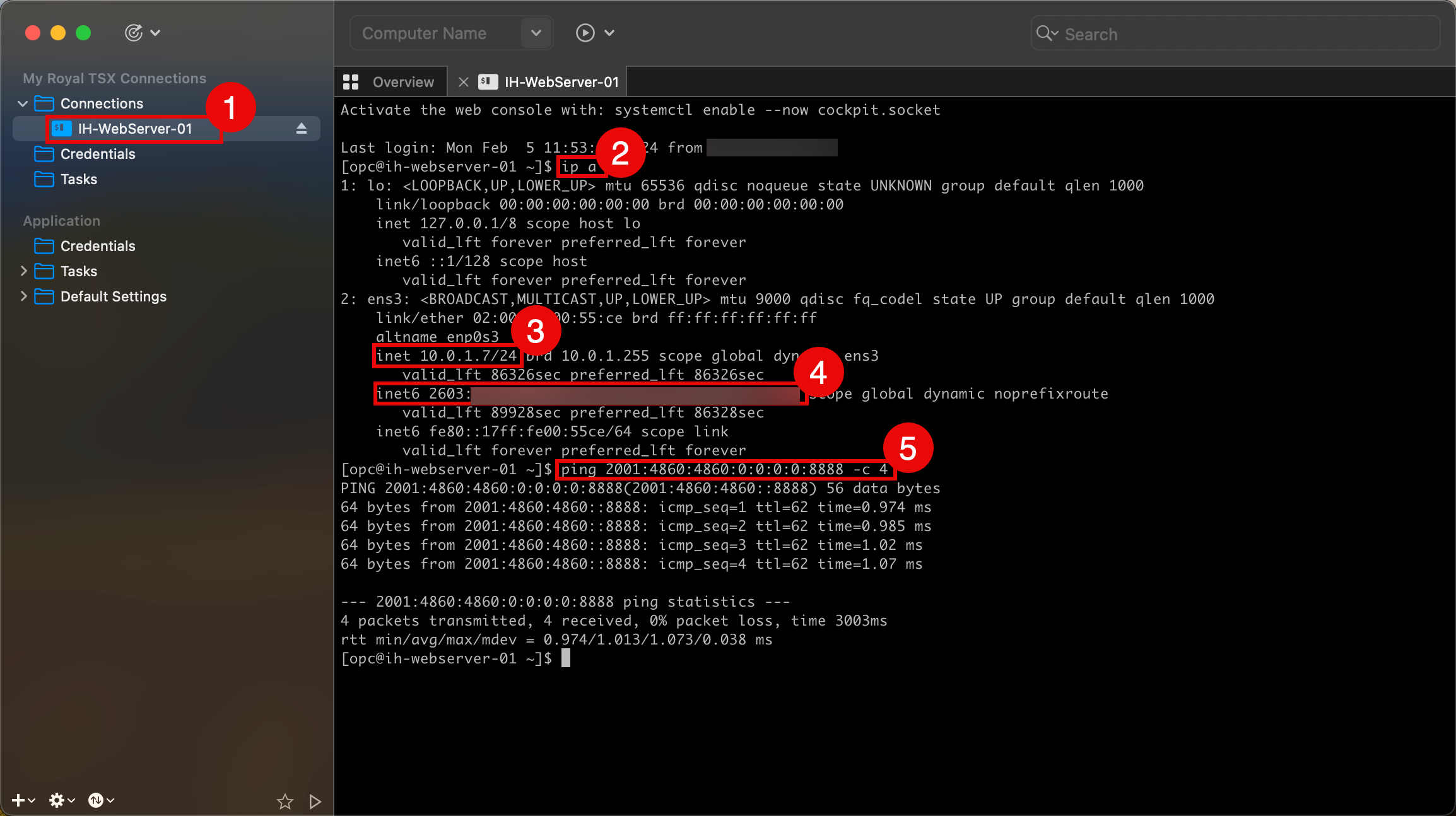1456x816 pixels.
Task: Select IH-WebServer-01 connection in tree
Action: 134,129
